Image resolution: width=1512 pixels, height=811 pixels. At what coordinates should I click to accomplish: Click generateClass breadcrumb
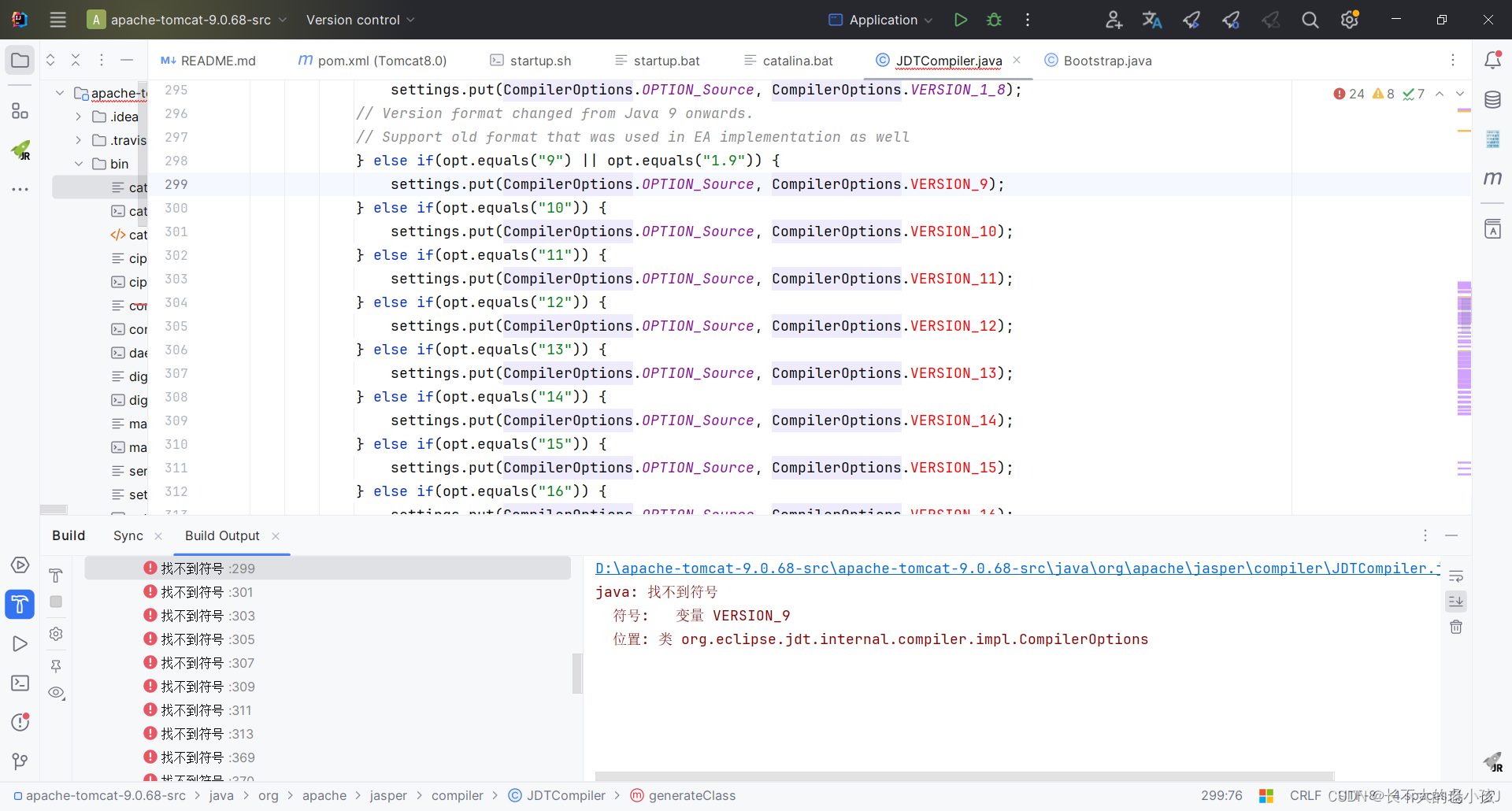coord(684,795)
